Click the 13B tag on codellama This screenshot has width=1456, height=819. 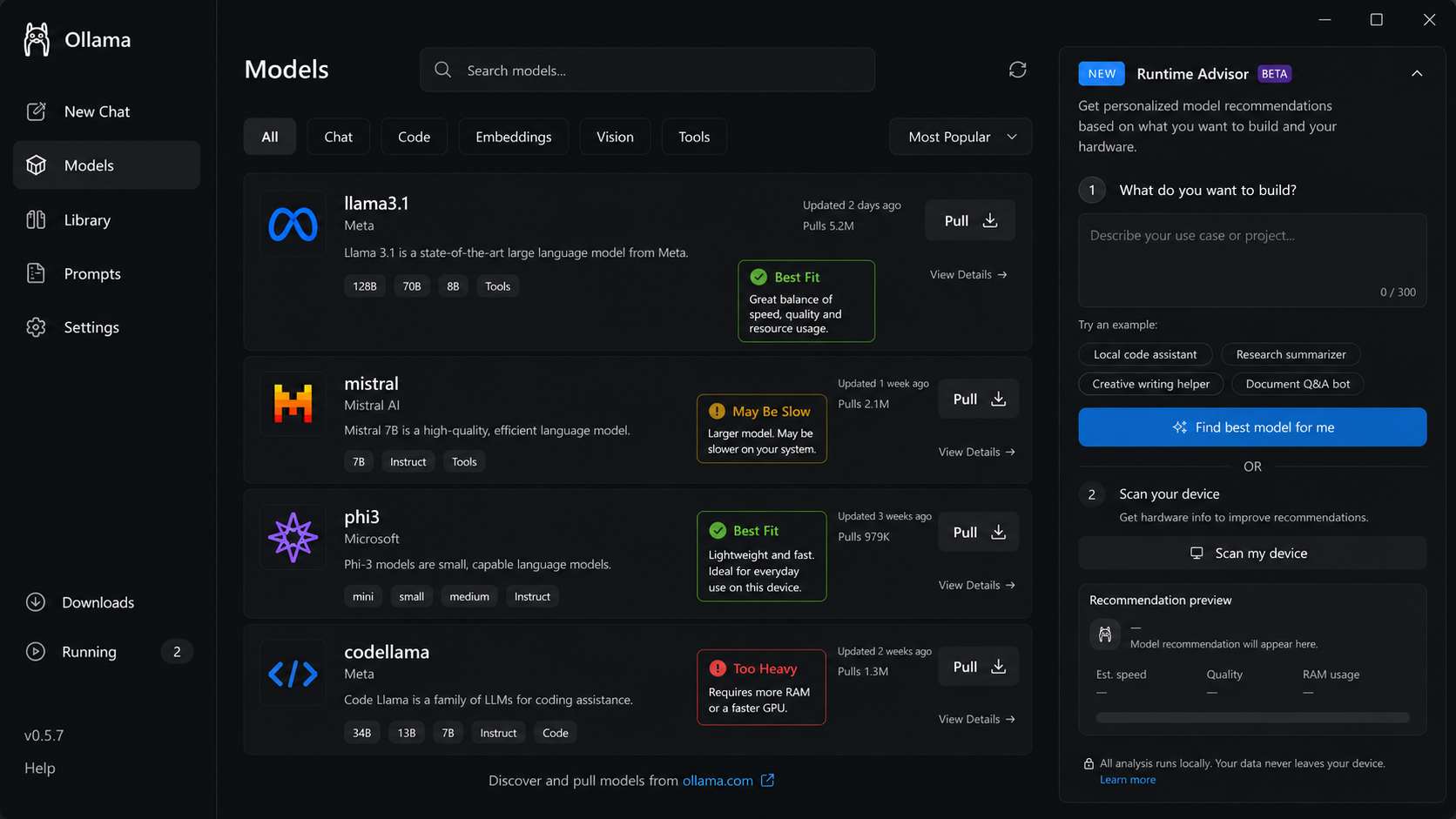407,733
